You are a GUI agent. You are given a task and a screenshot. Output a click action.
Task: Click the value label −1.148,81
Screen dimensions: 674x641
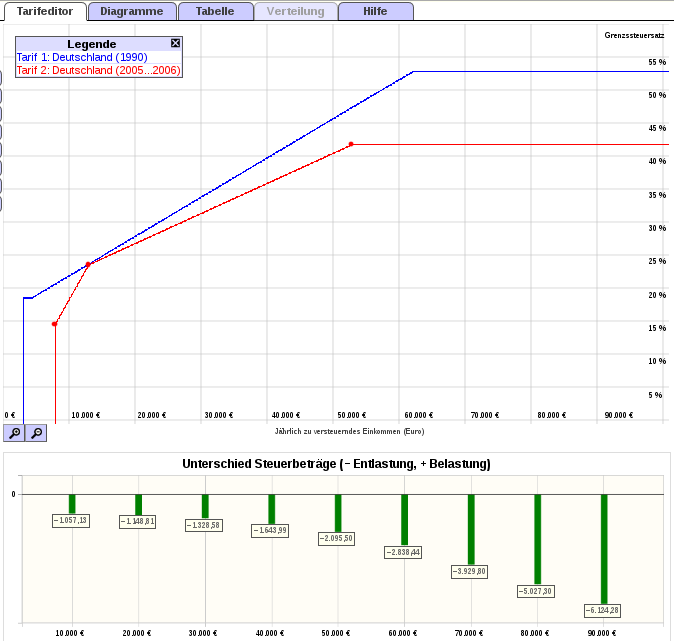click(x=138, y=521)
